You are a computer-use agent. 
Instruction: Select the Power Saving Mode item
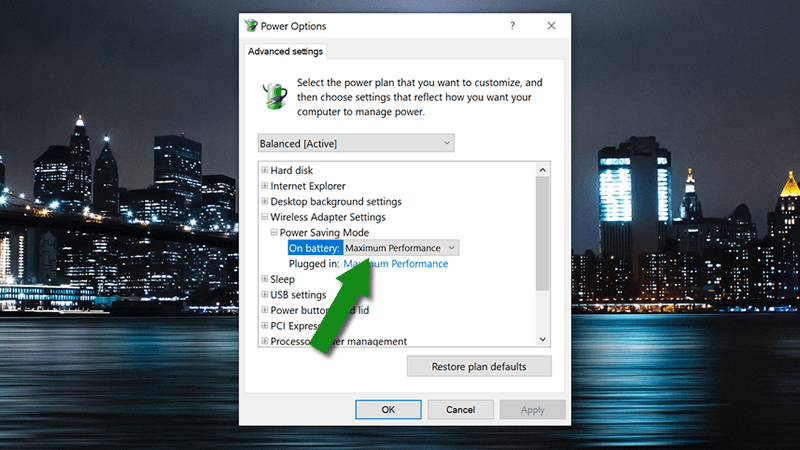[324, 233]
